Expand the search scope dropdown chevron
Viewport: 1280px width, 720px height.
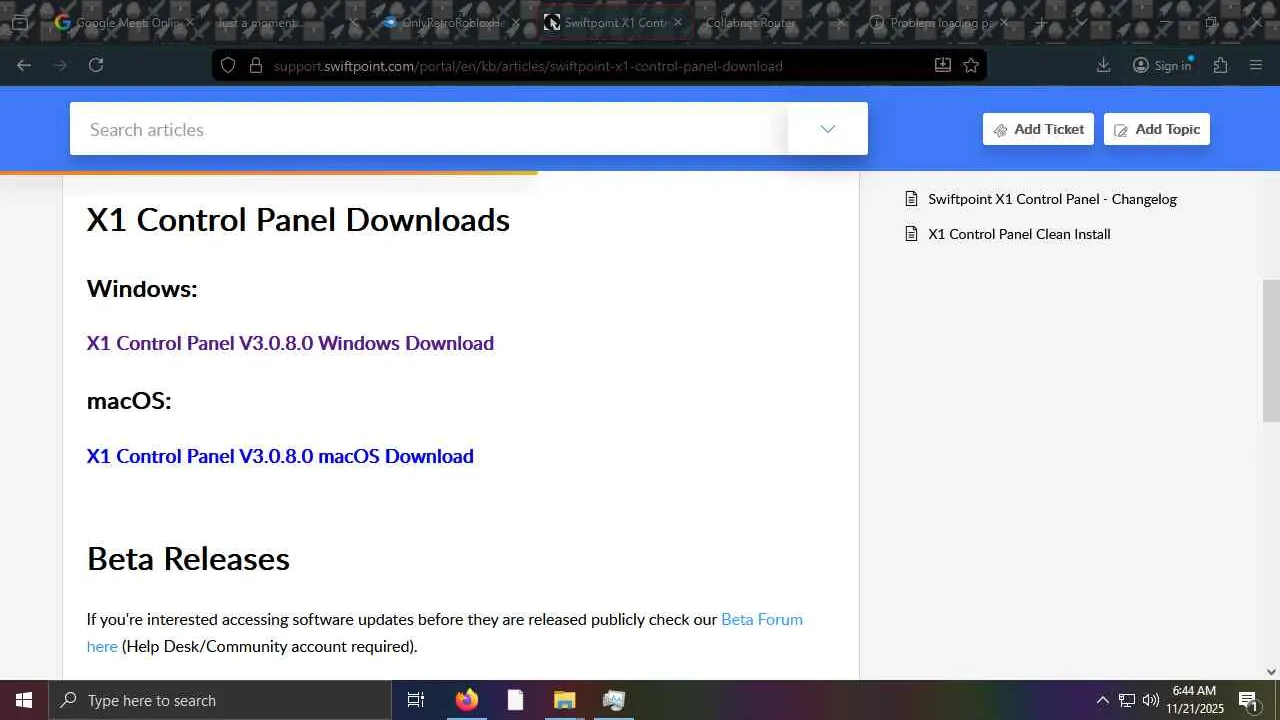pos(827,129)
